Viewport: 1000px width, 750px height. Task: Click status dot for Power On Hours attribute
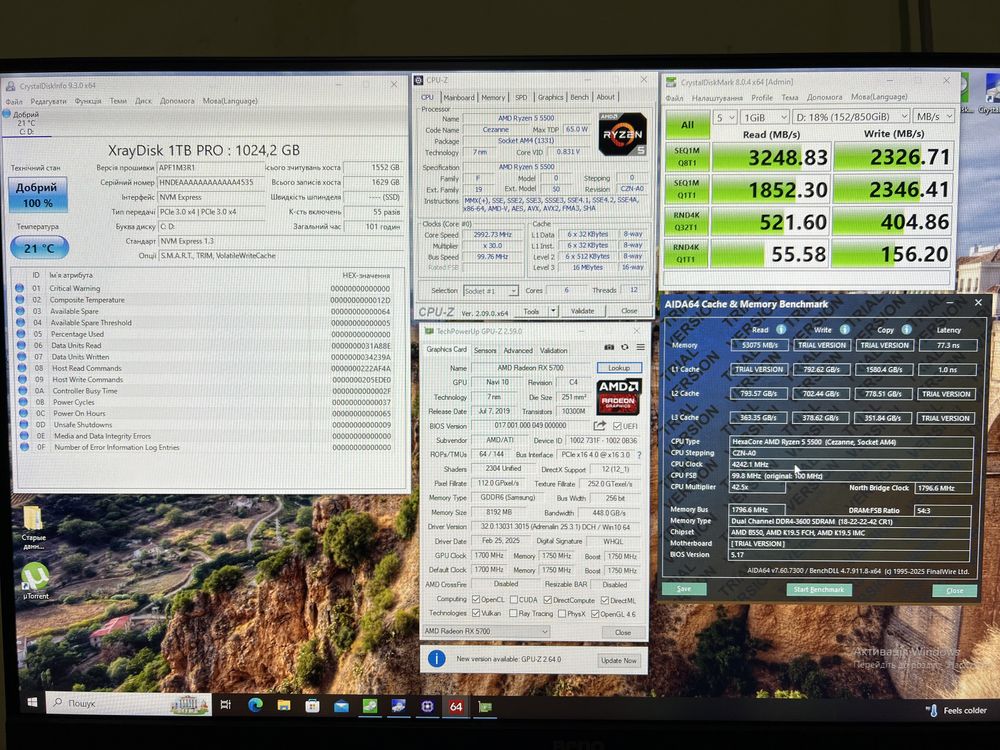[23, 413]
